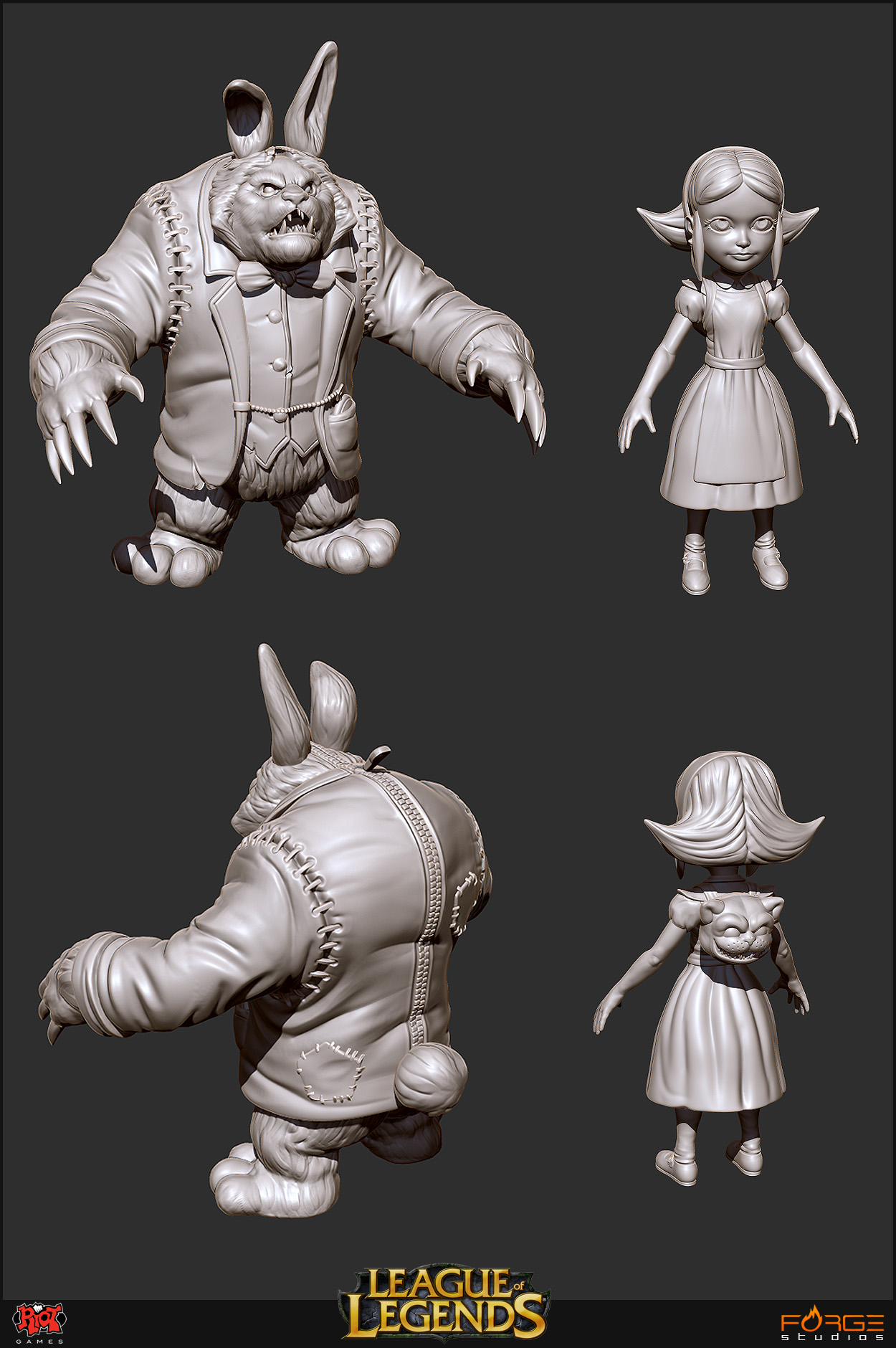Viewport: 896px width, 1348px height.
Task: Click the Forge Studios logo
Action: (x=832, y=1324)
